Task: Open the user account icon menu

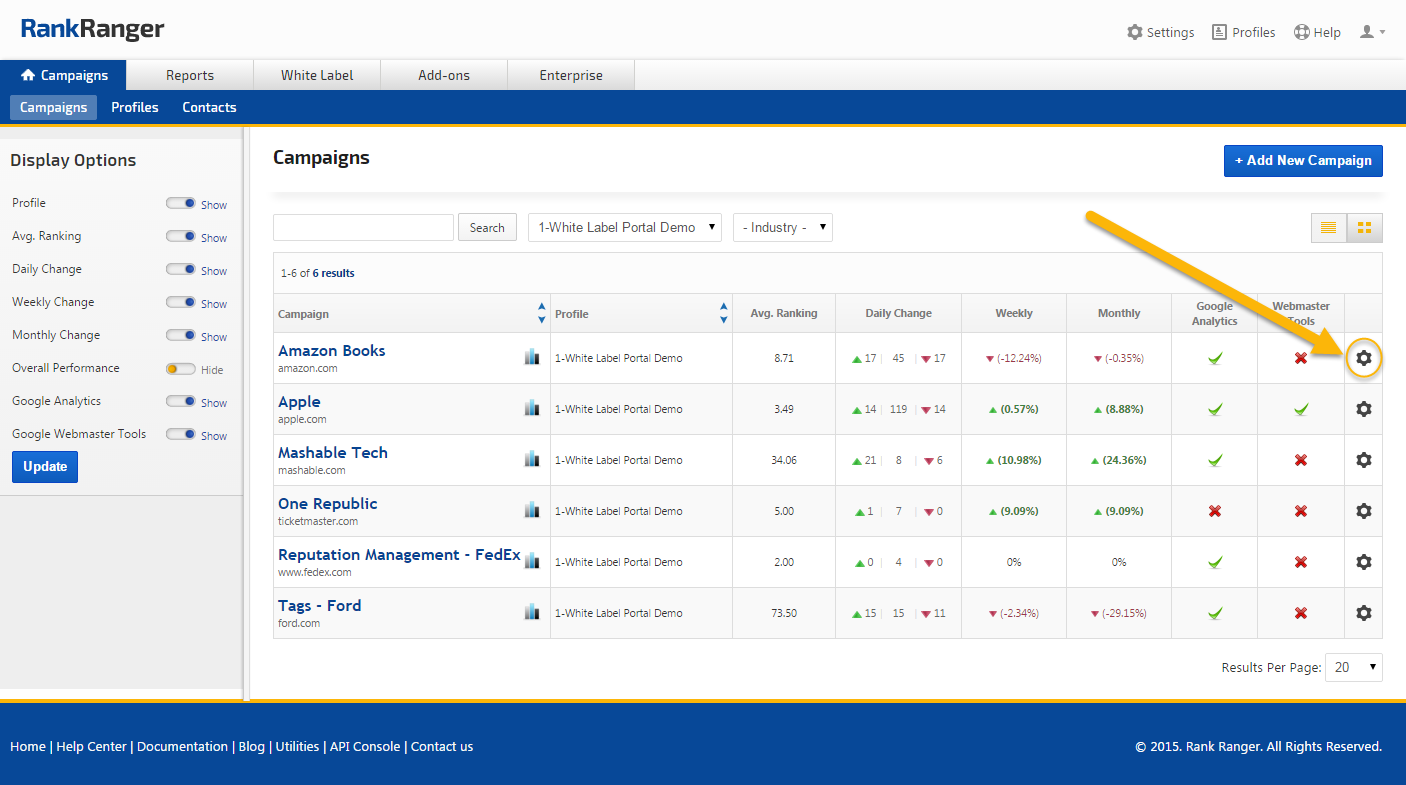Action: click(x=1371, y=32)
